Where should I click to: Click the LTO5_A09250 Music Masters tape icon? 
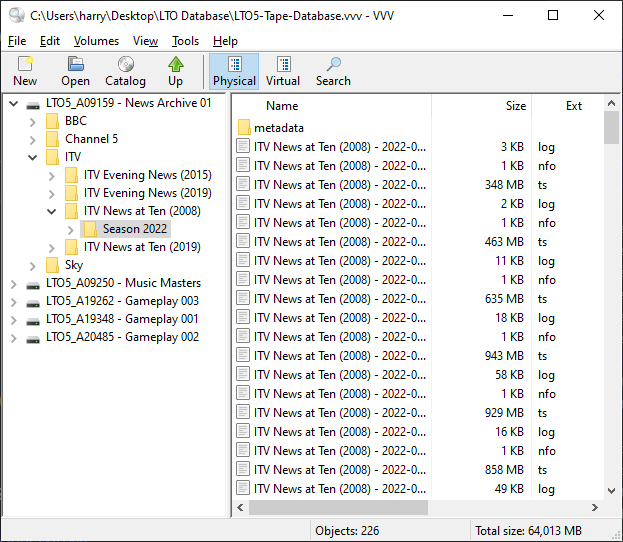click(x=33, y=283)
